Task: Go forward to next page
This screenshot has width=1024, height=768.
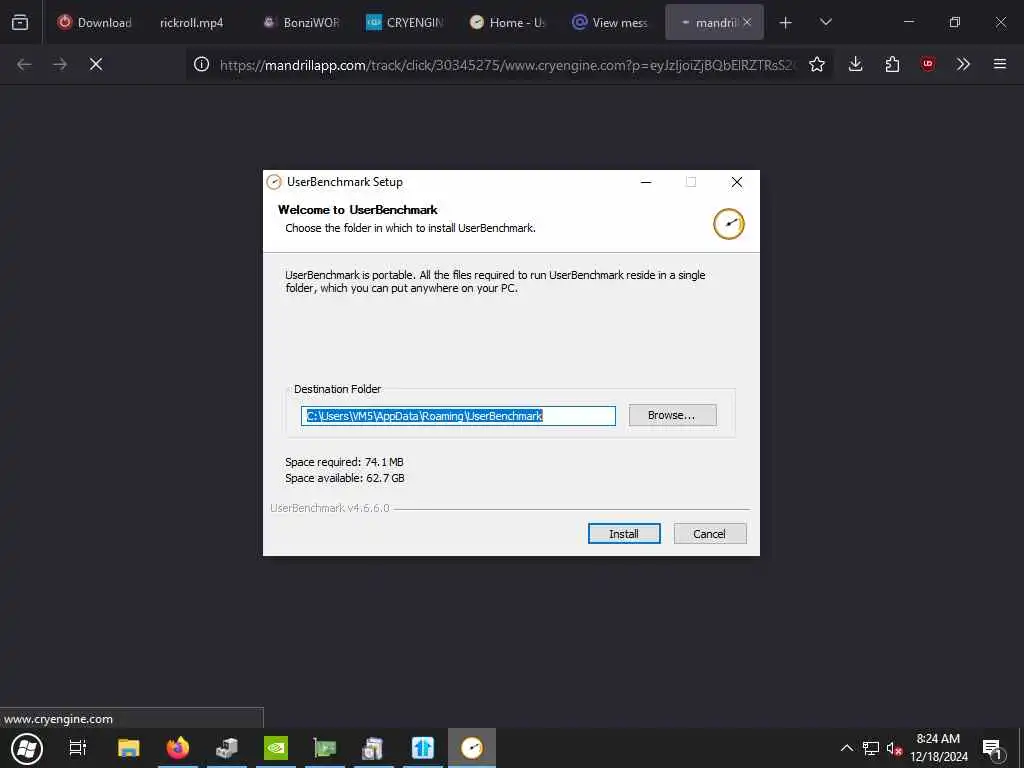Action: coord(60,64)
